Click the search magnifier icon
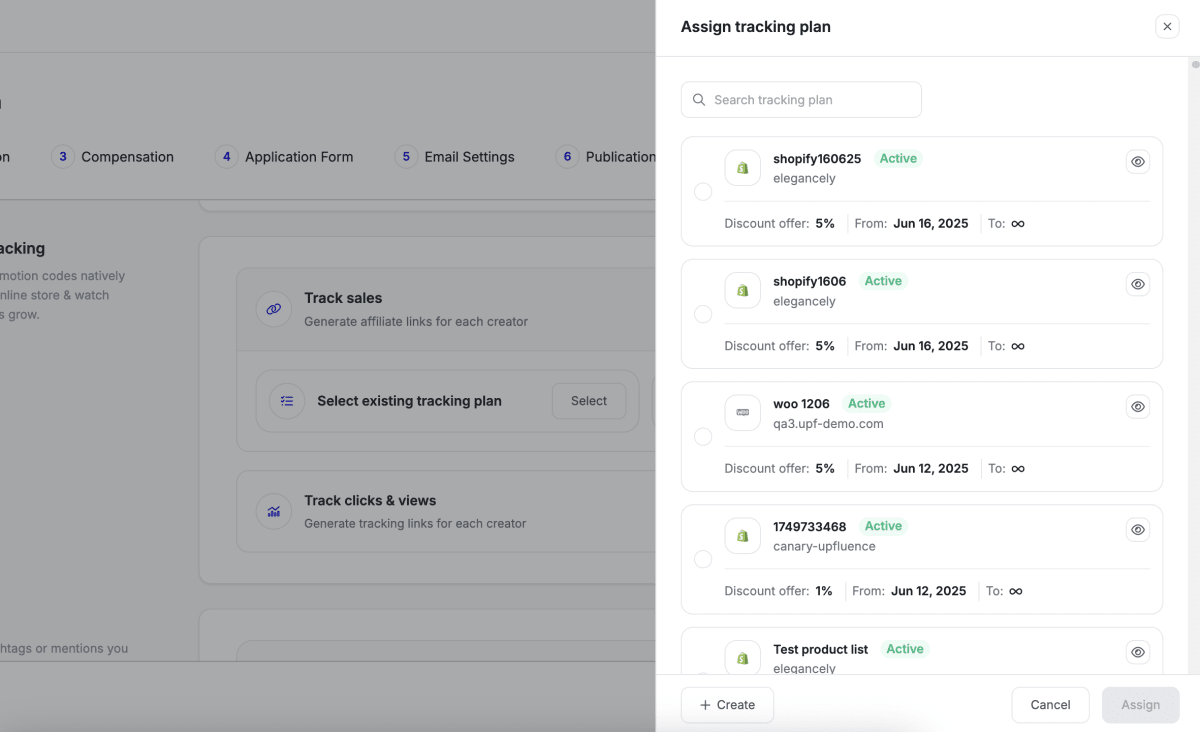Viewport: 1200px width, 732px height. pos(699,100)
